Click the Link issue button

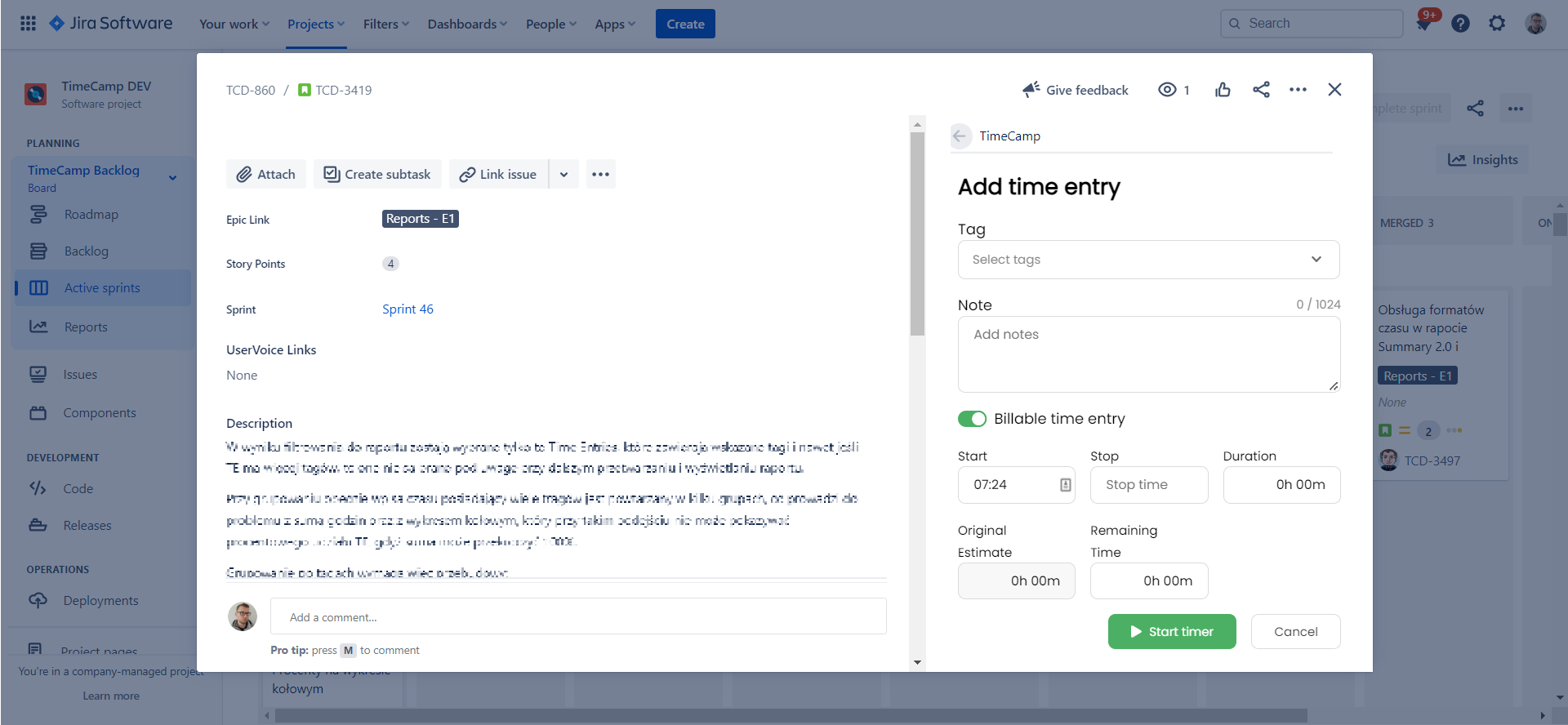pyautogui.click(x=498, y=174)
